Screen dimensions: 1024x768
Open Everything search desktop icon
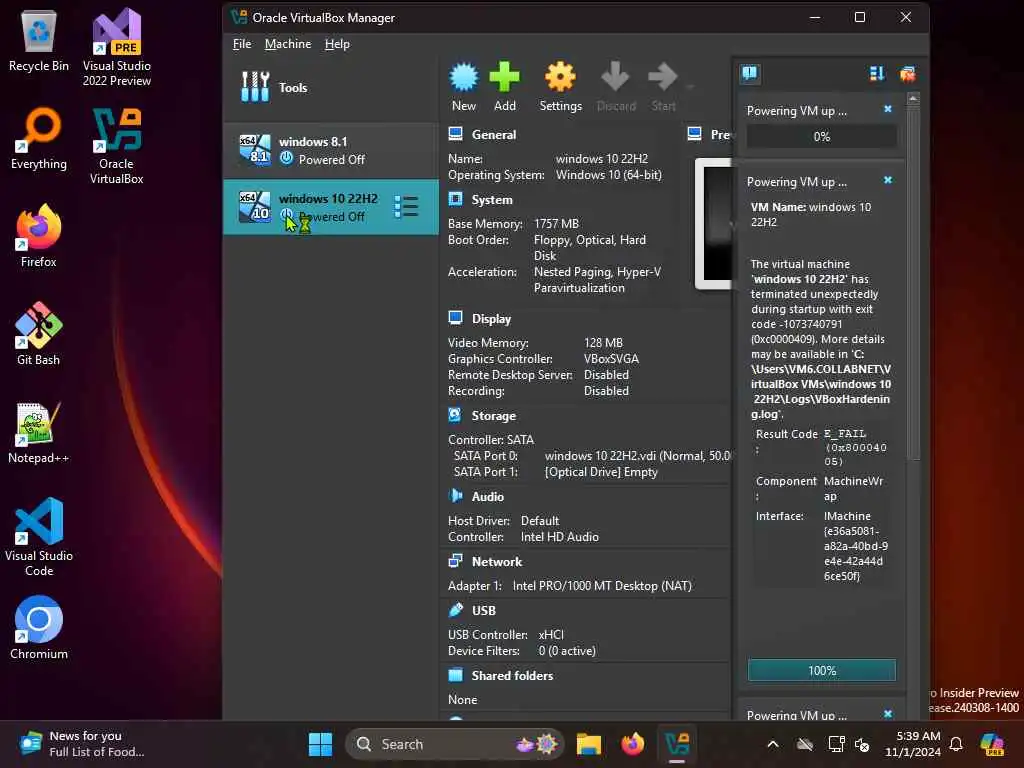[39, 138]
